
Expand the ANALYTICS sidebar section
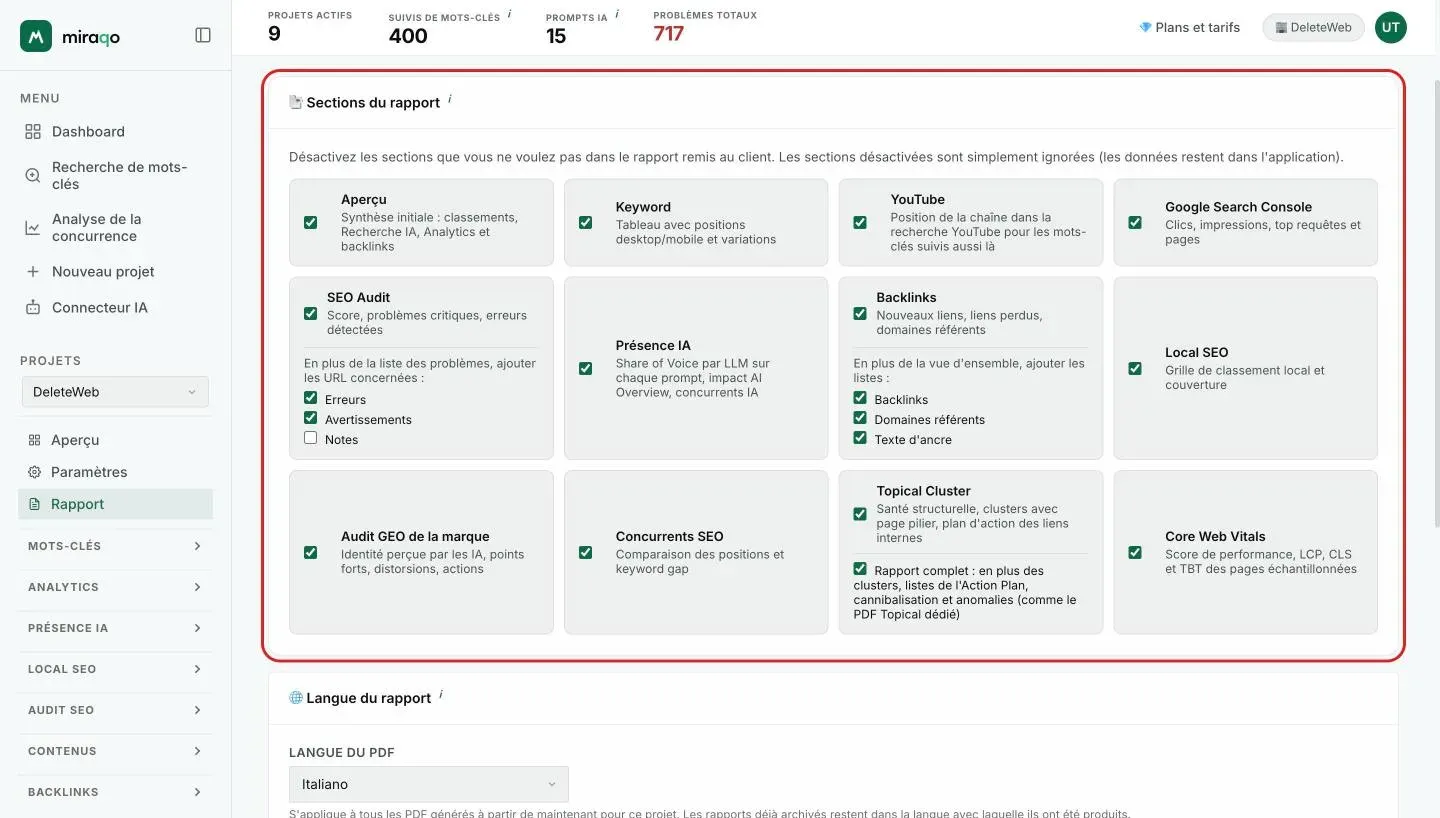(x=115, y=587)
